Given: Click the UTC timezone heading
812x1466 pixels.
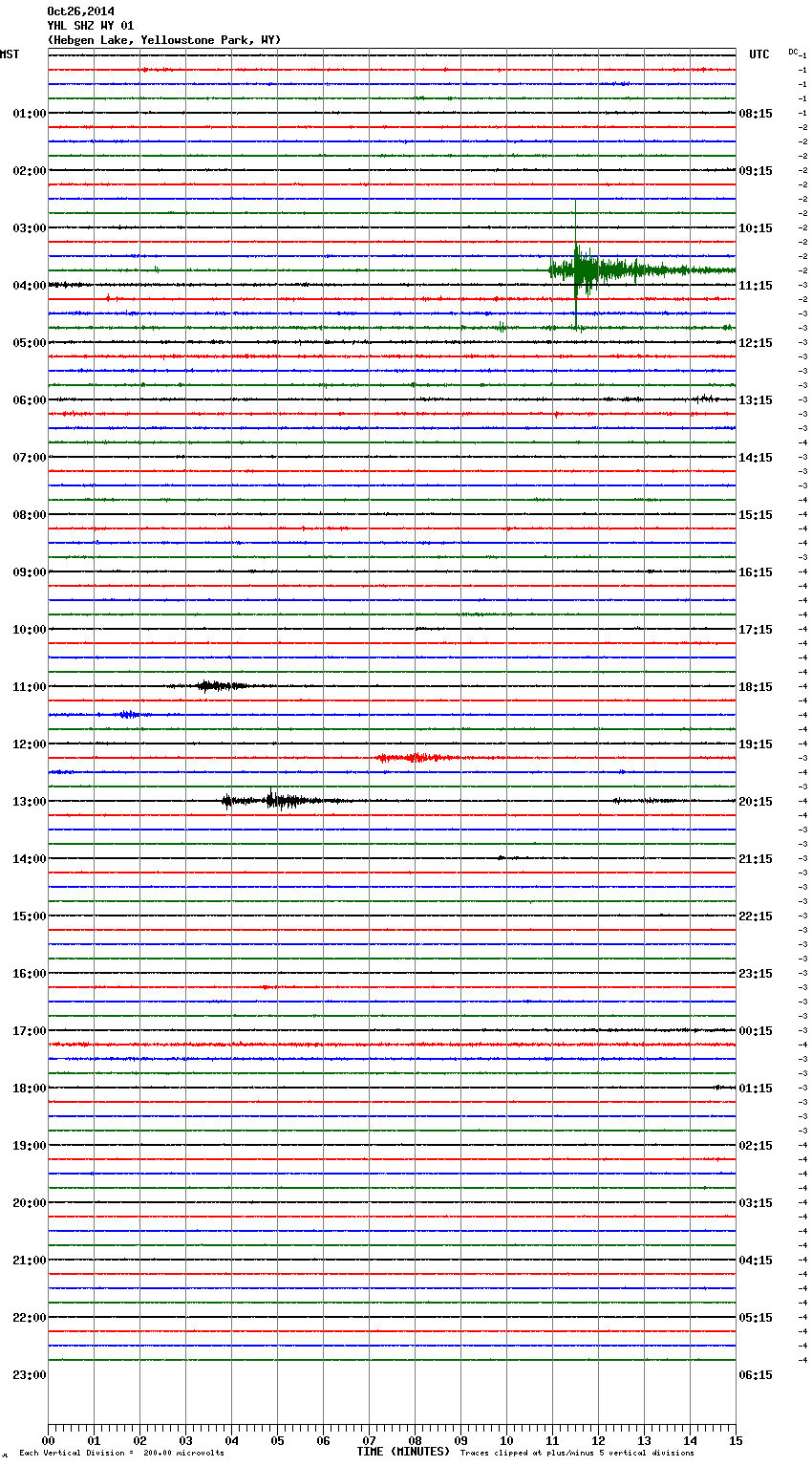Looking at the screenshot, I should click(759, 54).
